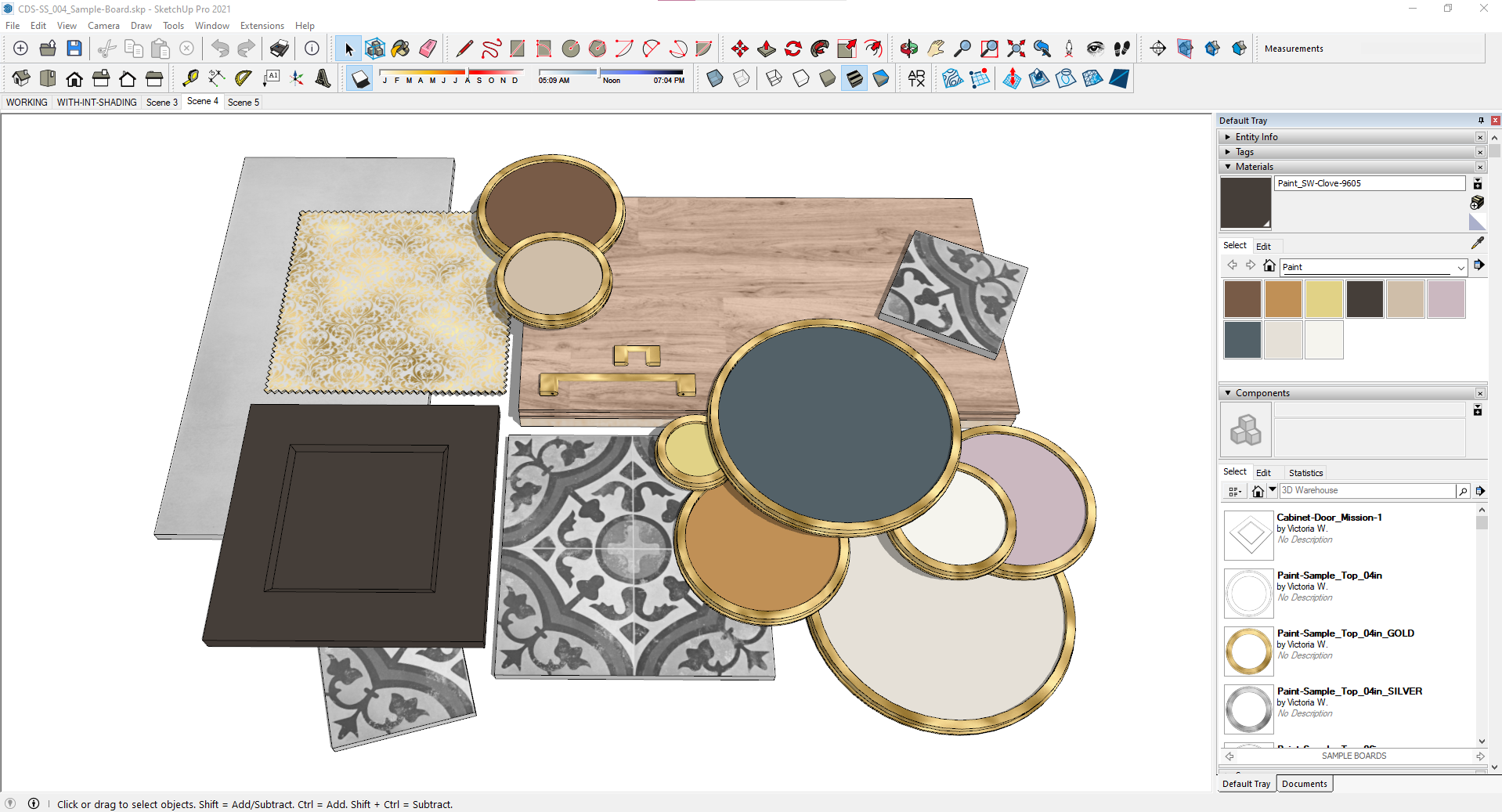Select the 3D Text tool
Image resolution: width=1502 pixels, height=812 pixels.
coord(323,78)
